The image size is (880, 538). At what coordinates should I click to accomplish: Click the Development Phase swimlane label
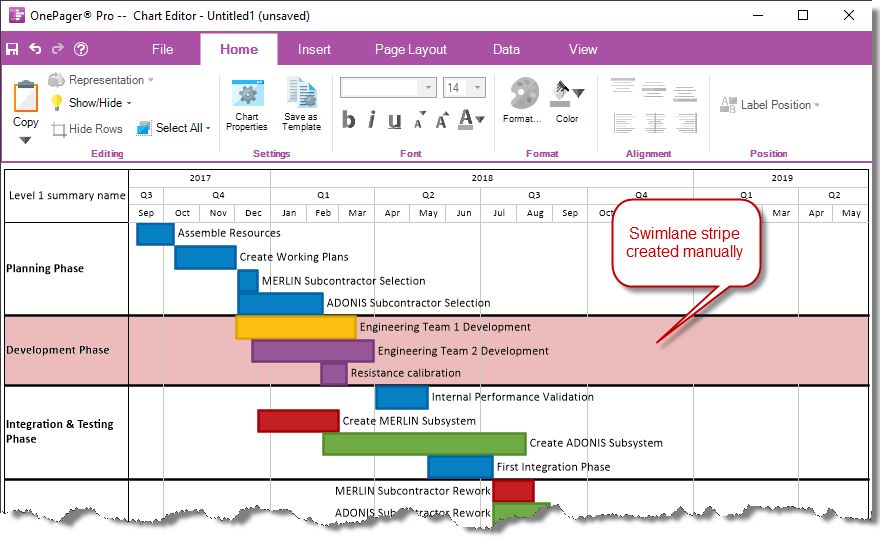click(58, 350)
